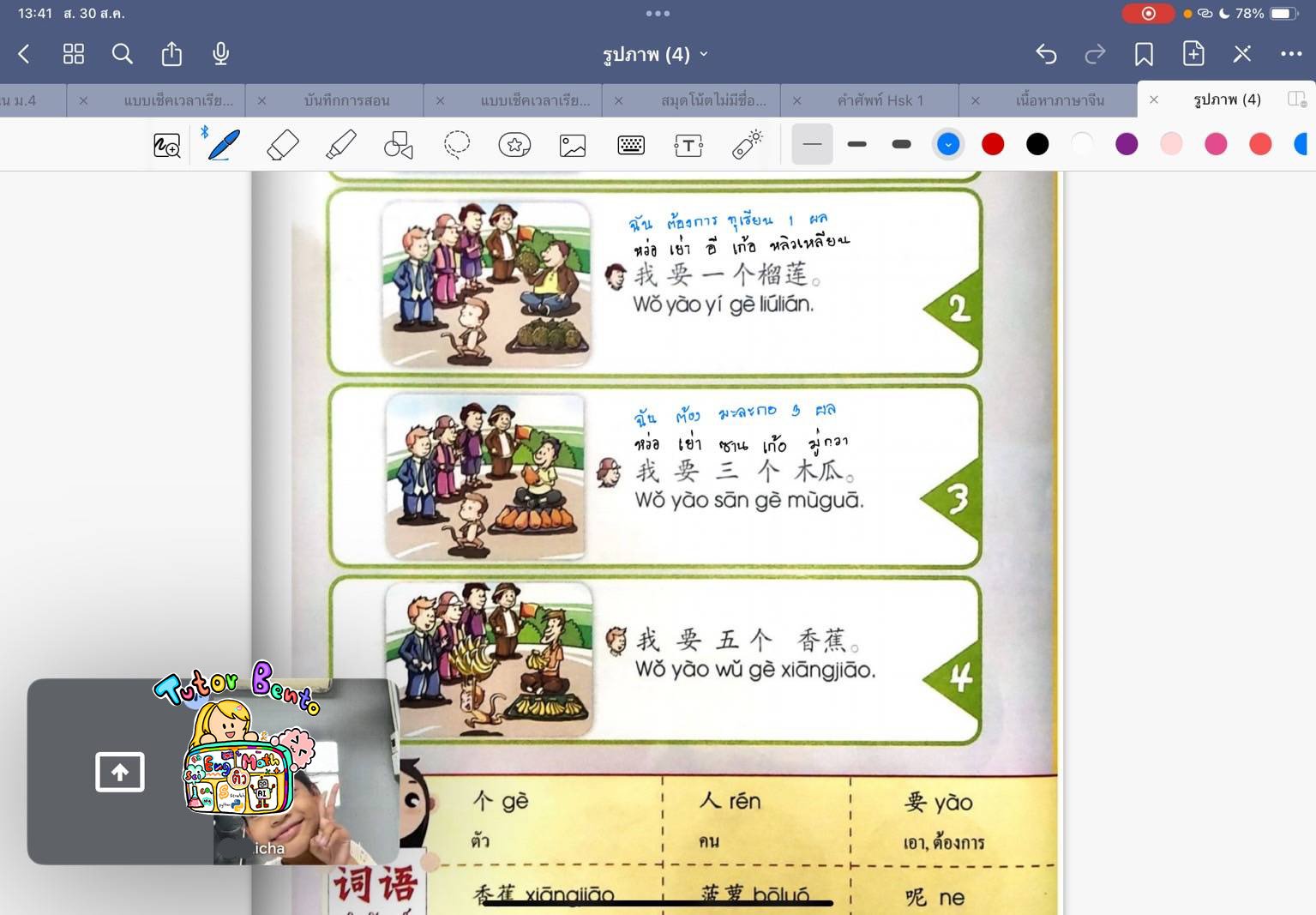Pick the coral red pen color
The image size is (1316, 915).
[x=1260, y=144]
